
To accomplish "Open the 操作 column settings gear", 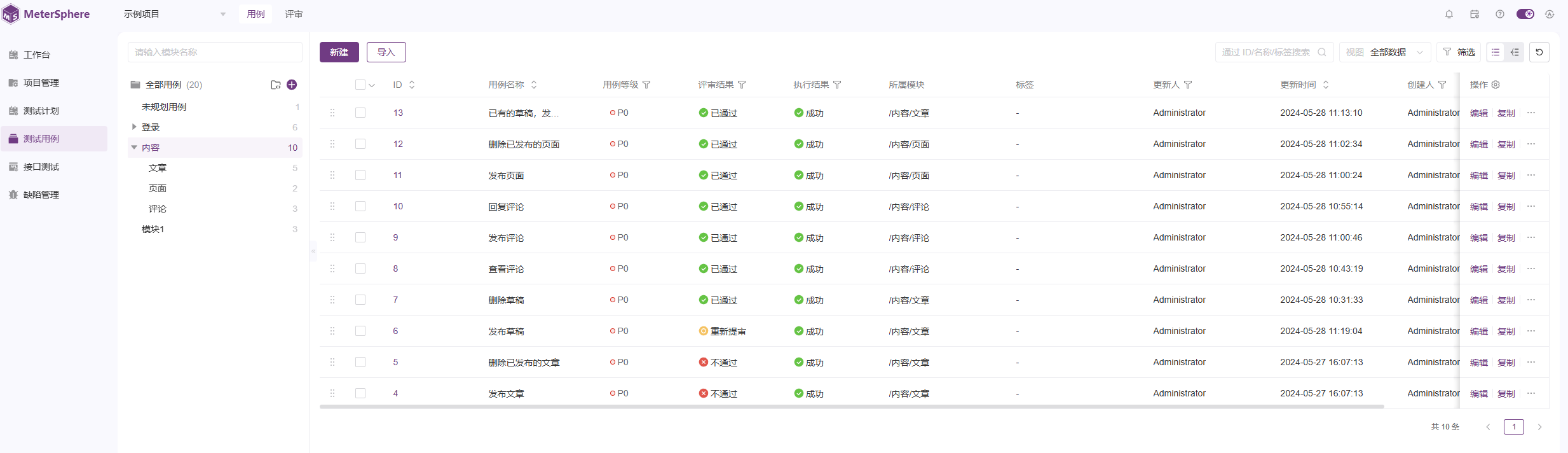I will (x=1496, y=85).
